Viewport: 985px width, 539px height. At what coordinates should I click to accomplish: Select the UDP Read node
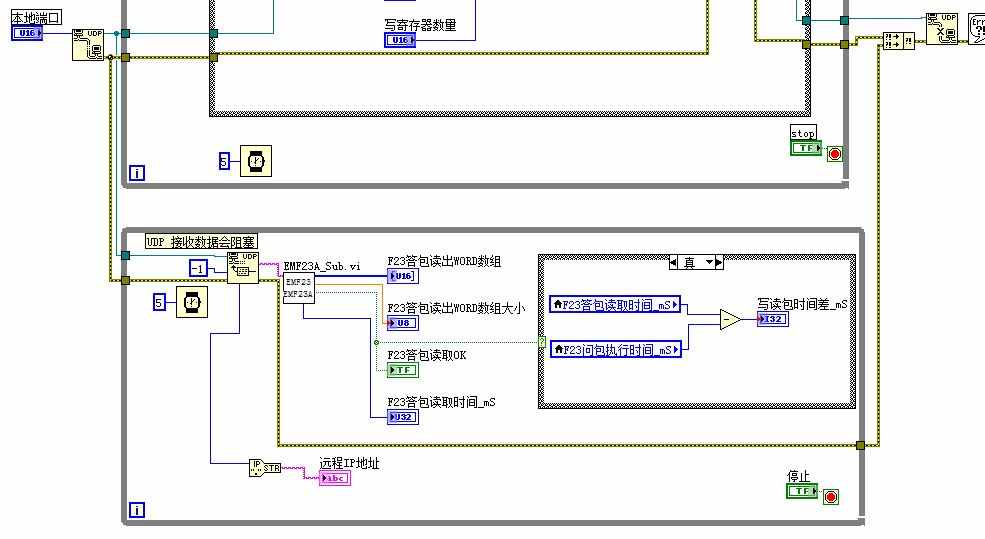click(242, 268)
